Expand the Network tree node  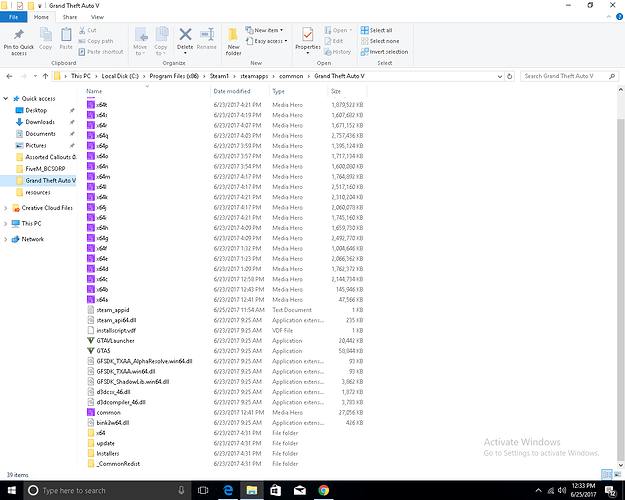(x=6, y=239)
